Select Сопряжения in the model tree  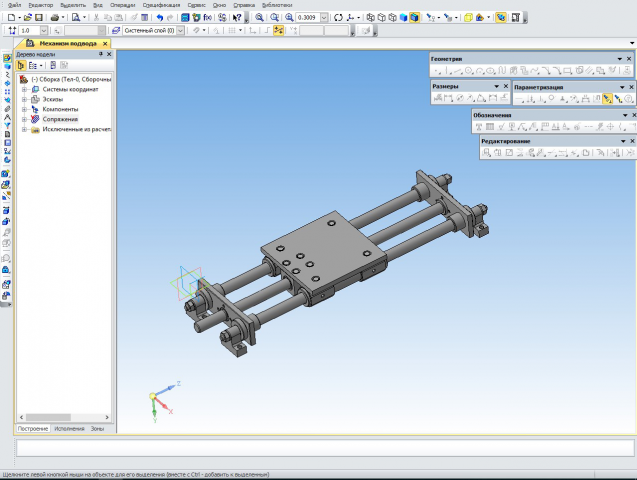click(x=60, y=119)
